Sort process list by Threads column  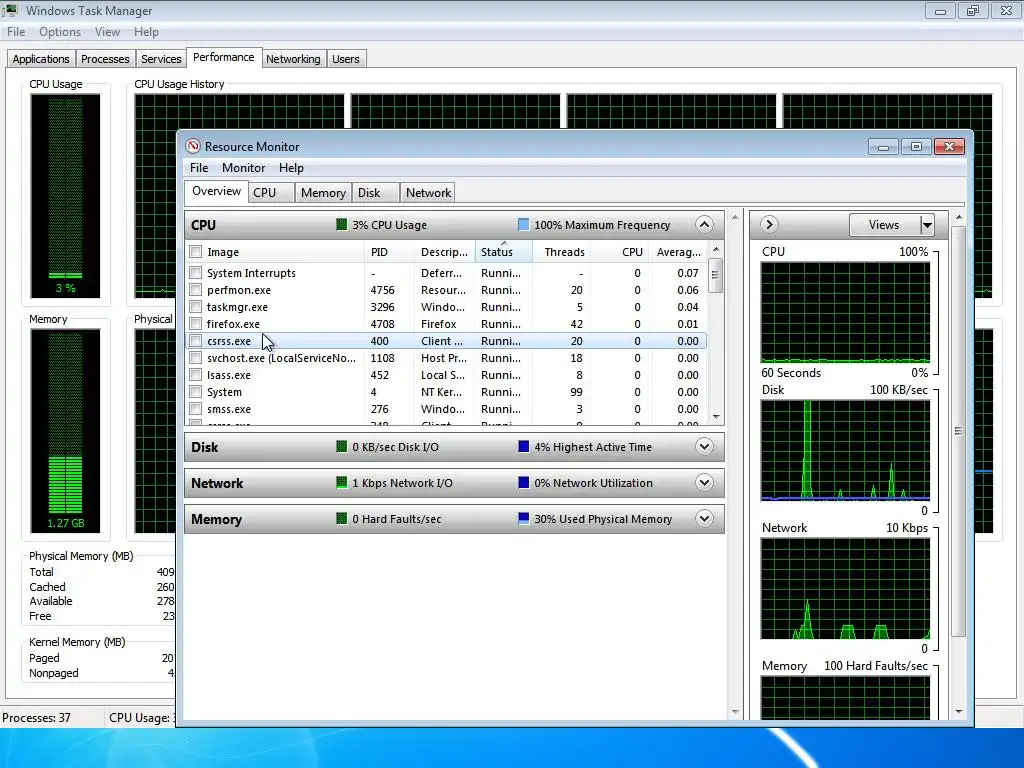click(562, 252)
